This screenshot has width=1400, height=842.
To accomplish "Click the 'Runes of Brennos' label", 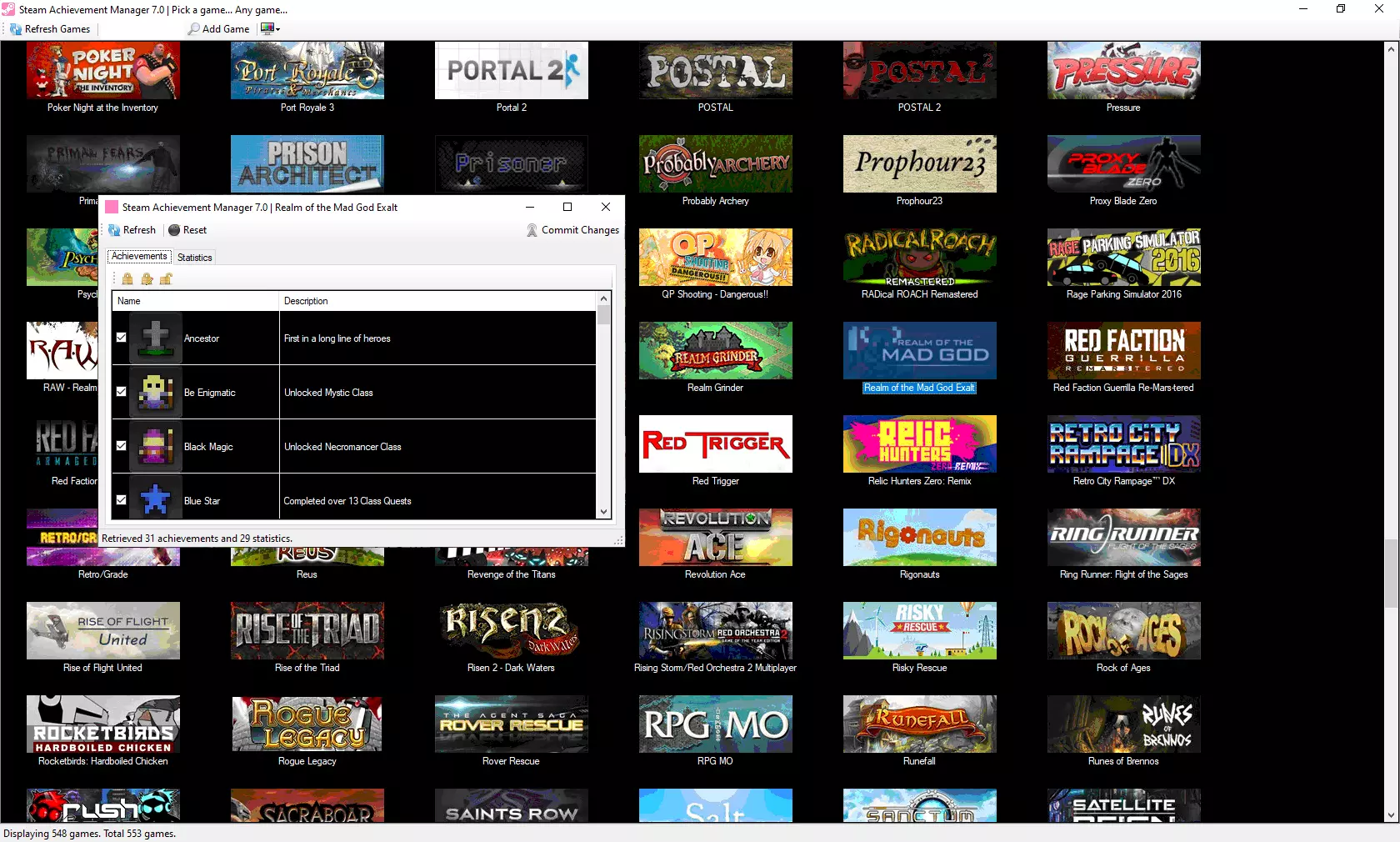I will 1123,761.
